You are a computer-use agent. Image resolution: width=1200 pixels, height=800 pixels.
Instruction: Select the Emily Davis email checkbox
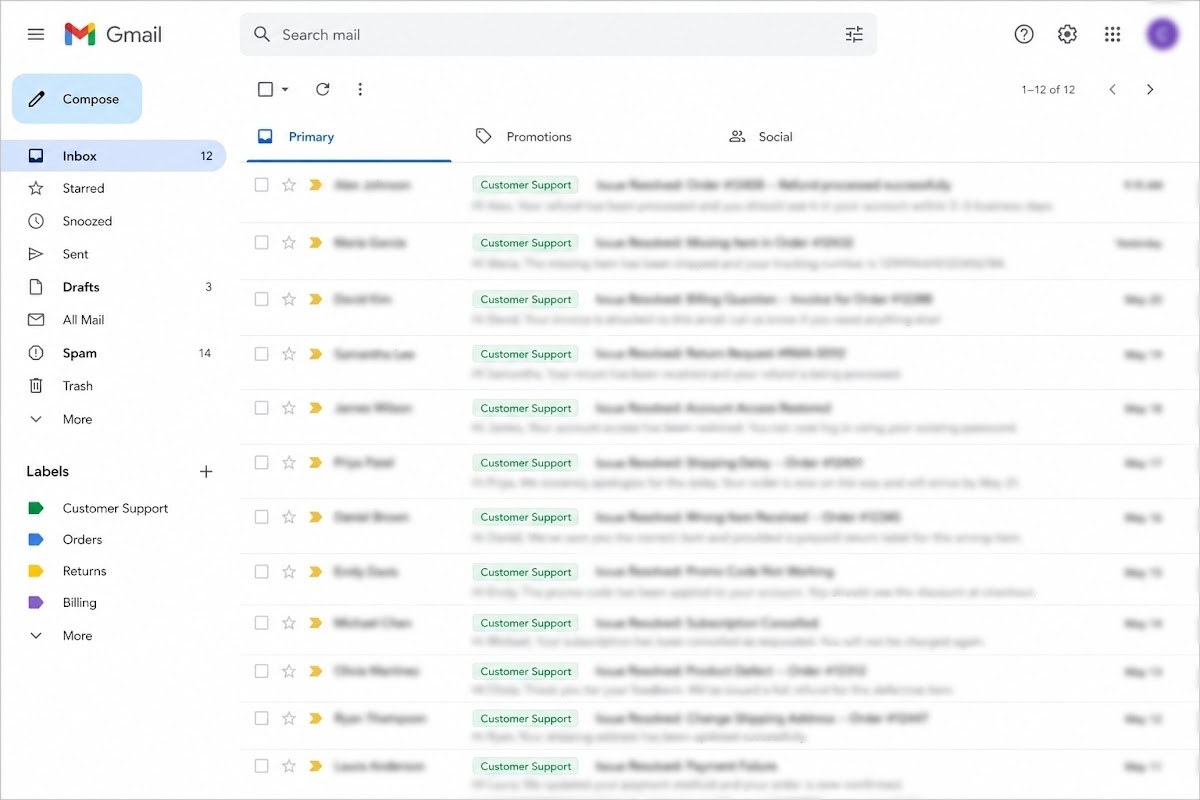[262, 572]
